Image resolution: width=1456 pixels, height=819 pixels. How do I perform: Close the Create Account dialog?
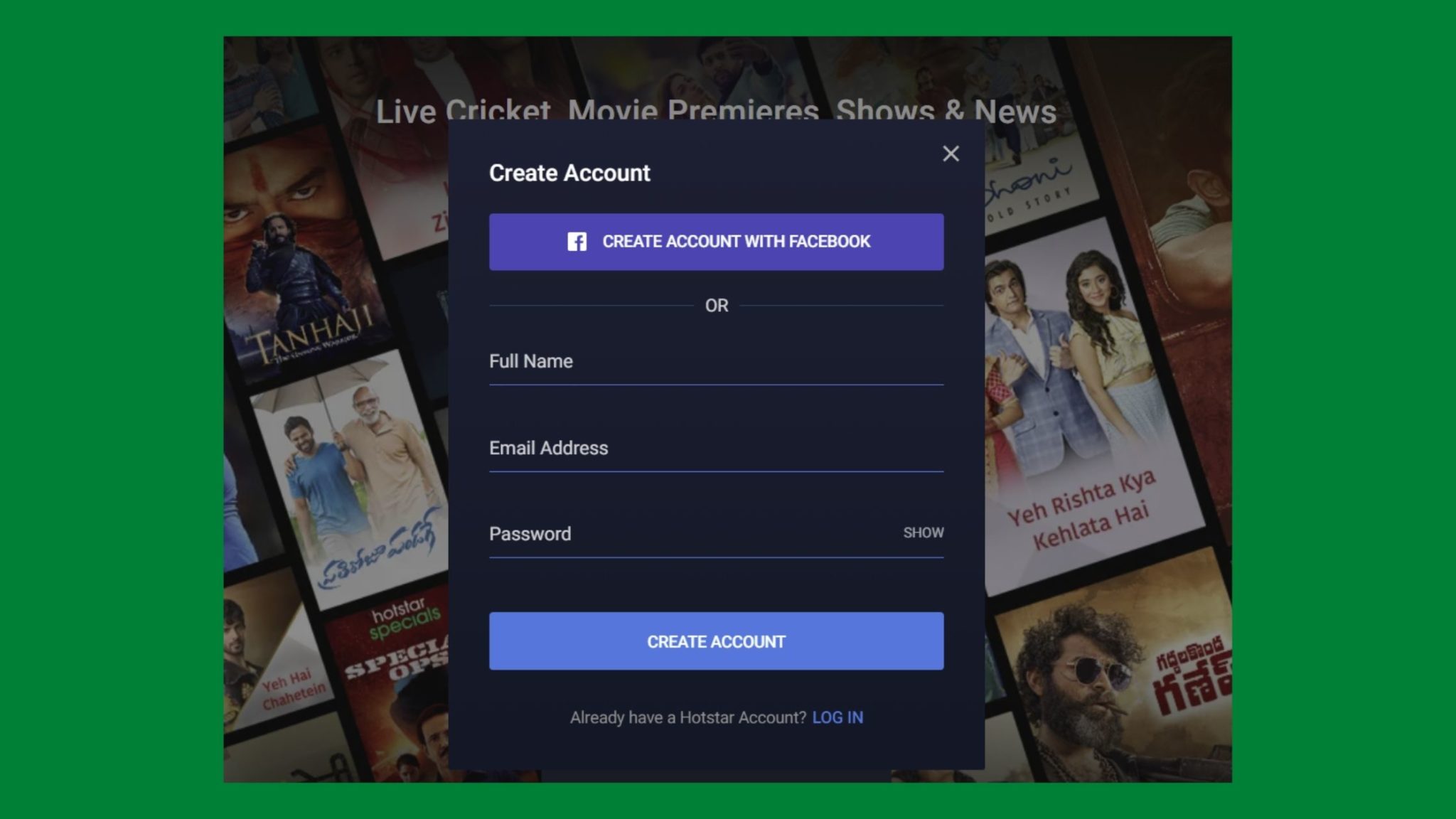coord(951,154)
